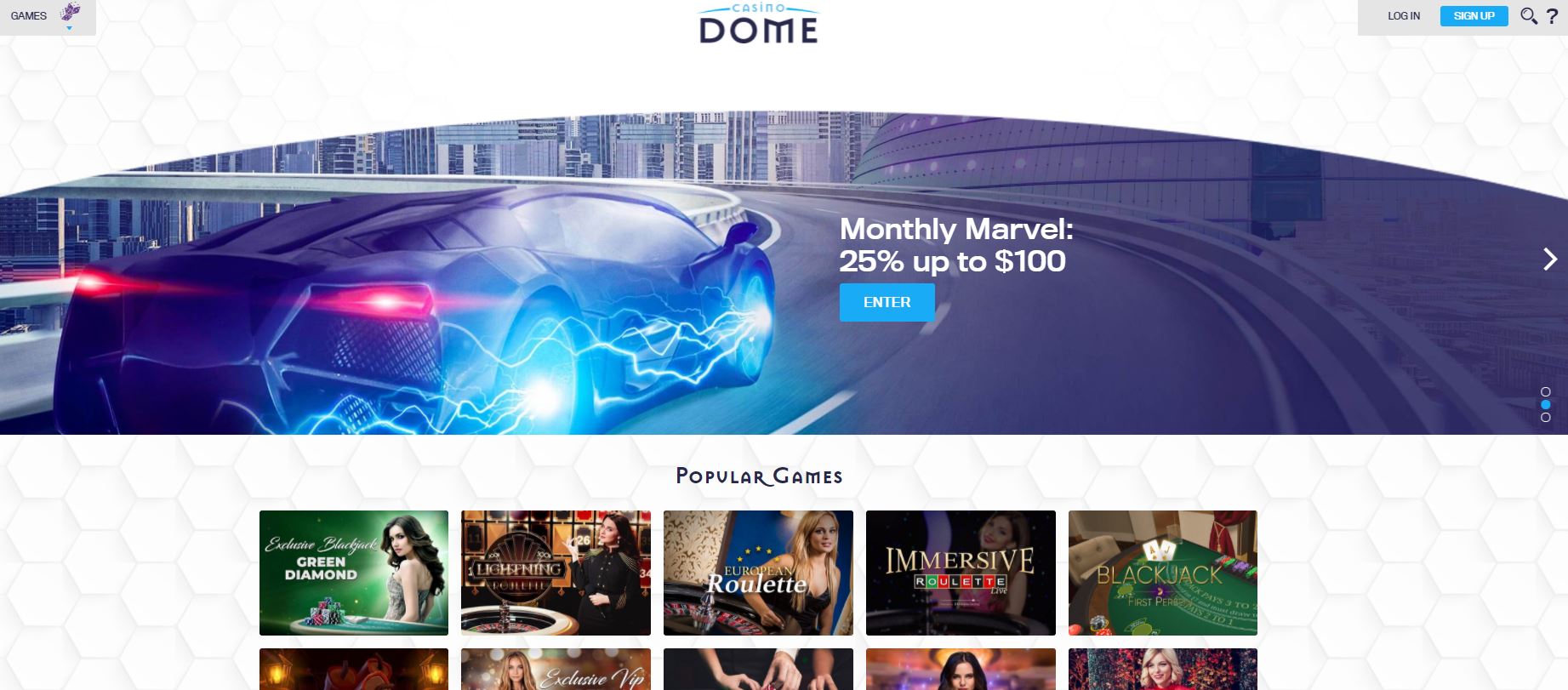
Task: Advance banner with right arrow
Action: coord(1550,259)
